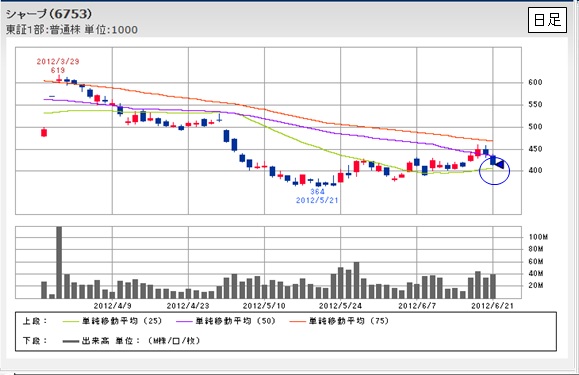Click the green 25-day average legend line
Viewport: 579px width, 375px height.
pyautogui.click(x=71, y=321)
